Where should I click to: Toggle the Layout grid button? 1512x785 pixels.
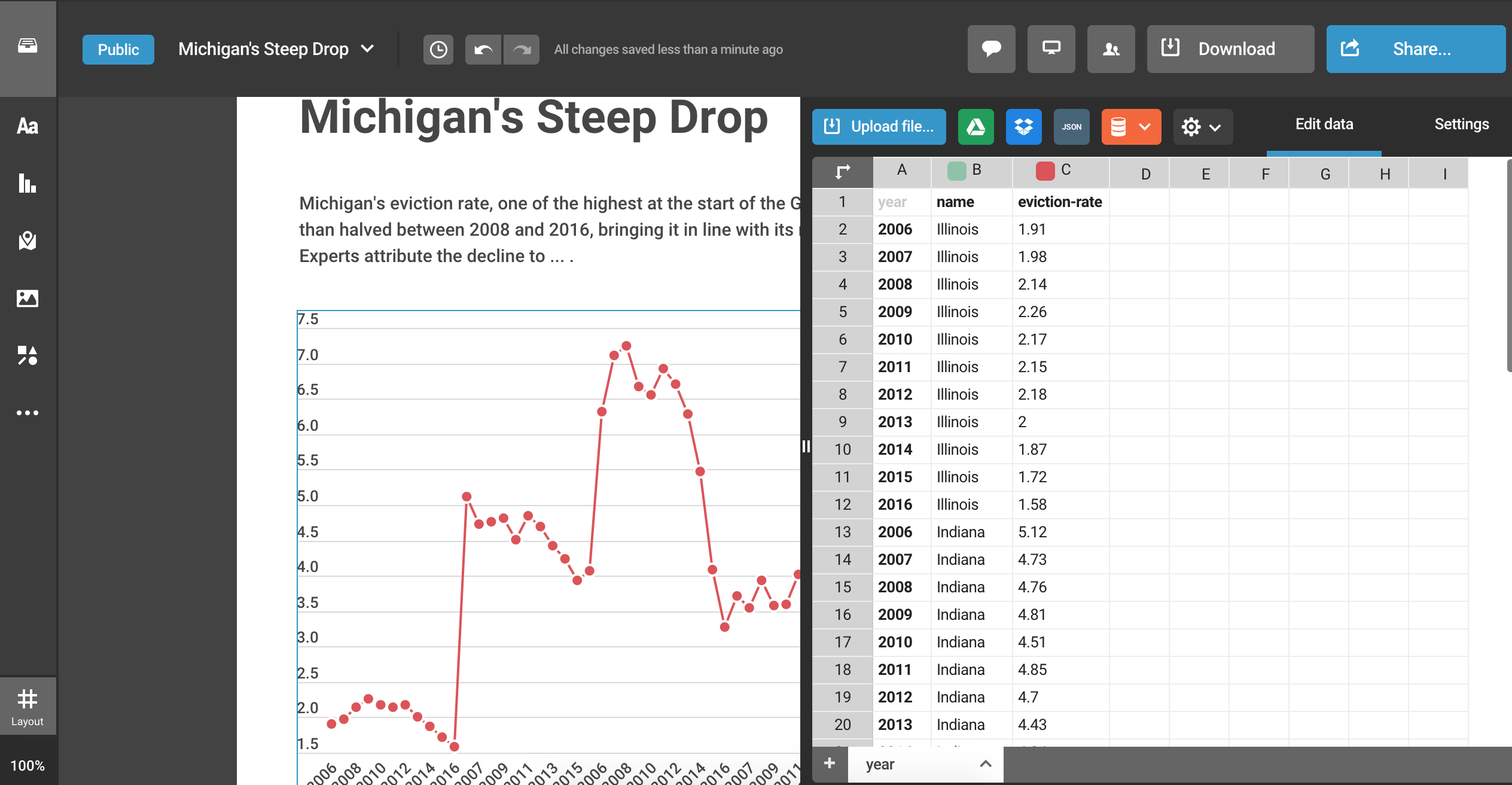(x=28, y=706)
